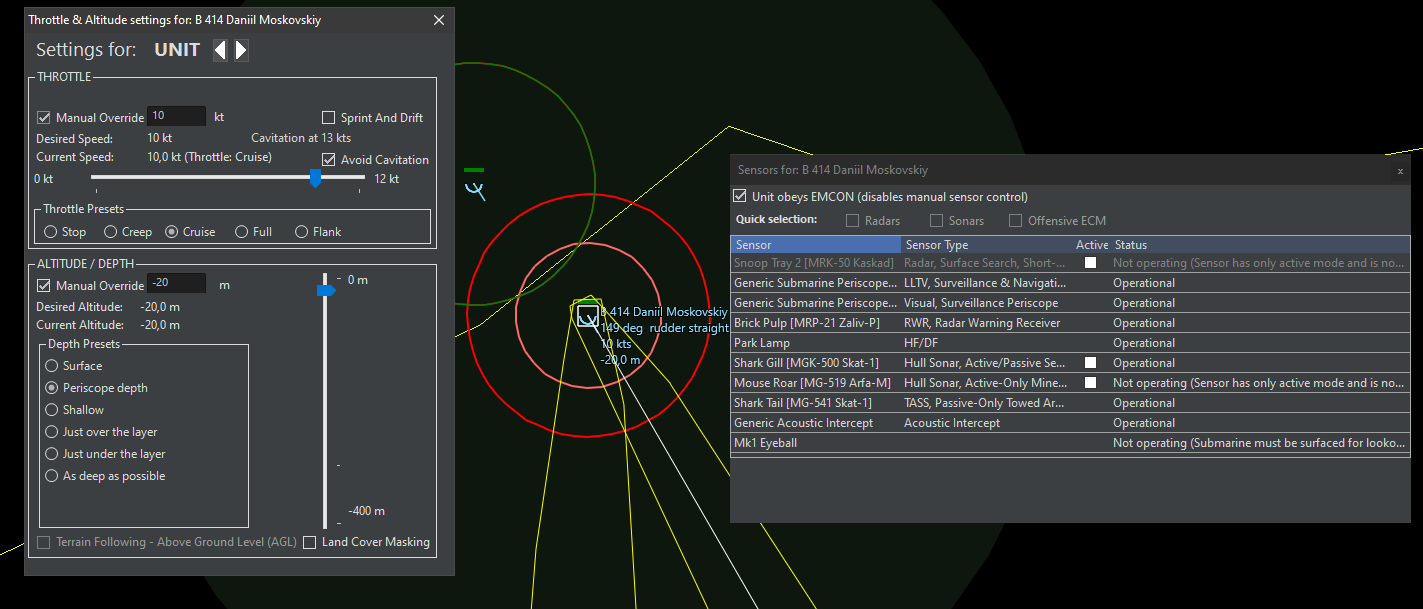1423x609 pixels.
Task: Click the vertical depth slider handle
Action: pyautogui.click(x=326, y=290)
